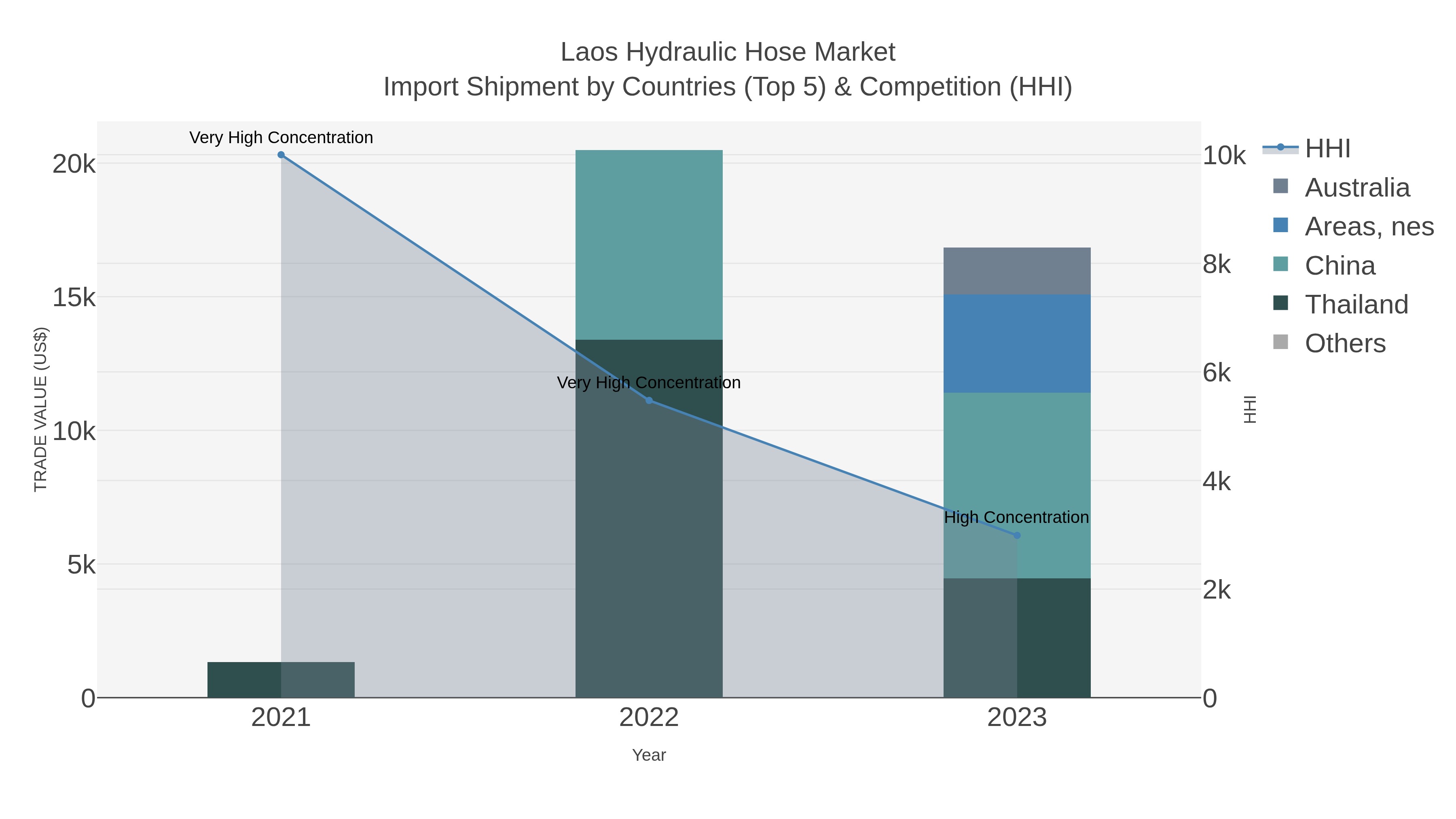Viewport: 1456px width, 819px height.
Task: Select the 2021 Thailand bar
Action: point(281,680)
